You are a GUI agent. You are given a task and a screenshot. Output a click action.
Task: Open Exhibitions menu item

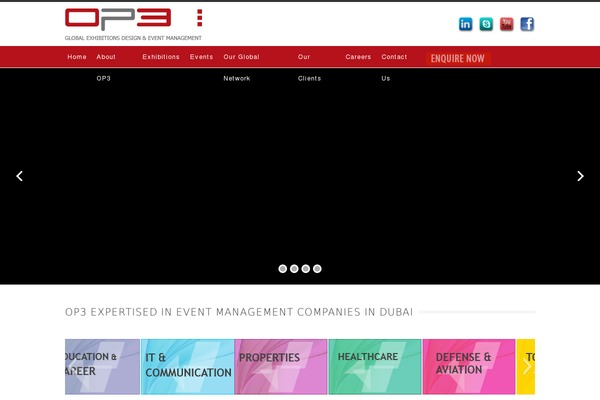click(161, 57)
